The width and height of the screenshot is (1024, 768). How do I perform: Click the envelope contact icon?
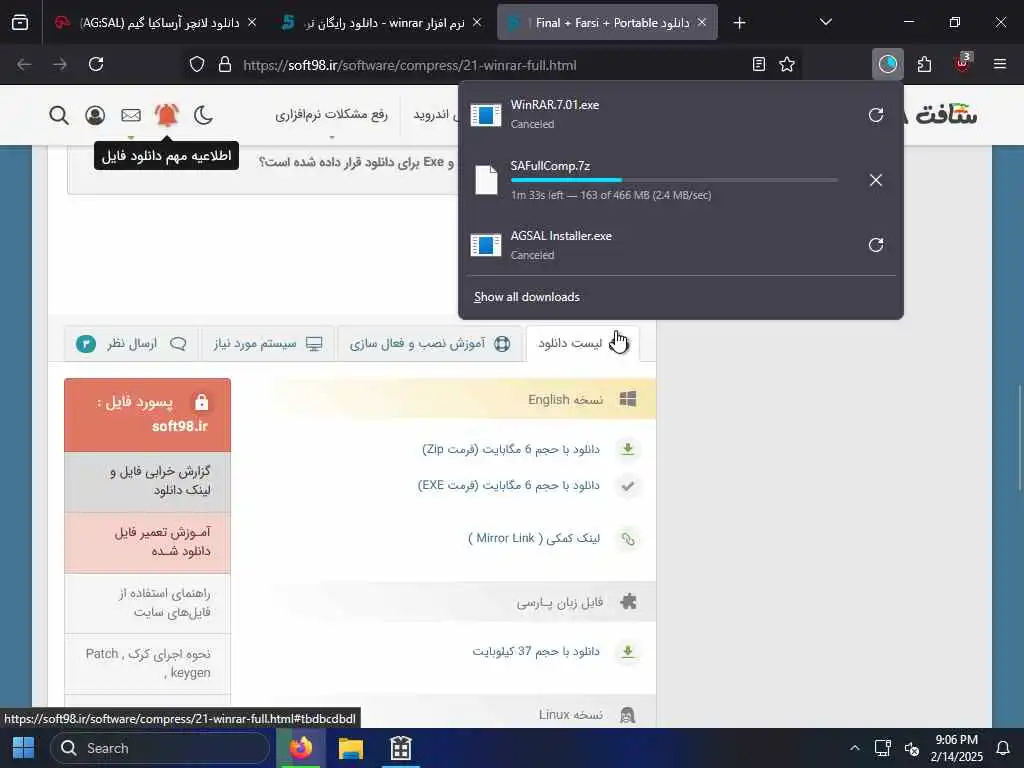point(131,116)
